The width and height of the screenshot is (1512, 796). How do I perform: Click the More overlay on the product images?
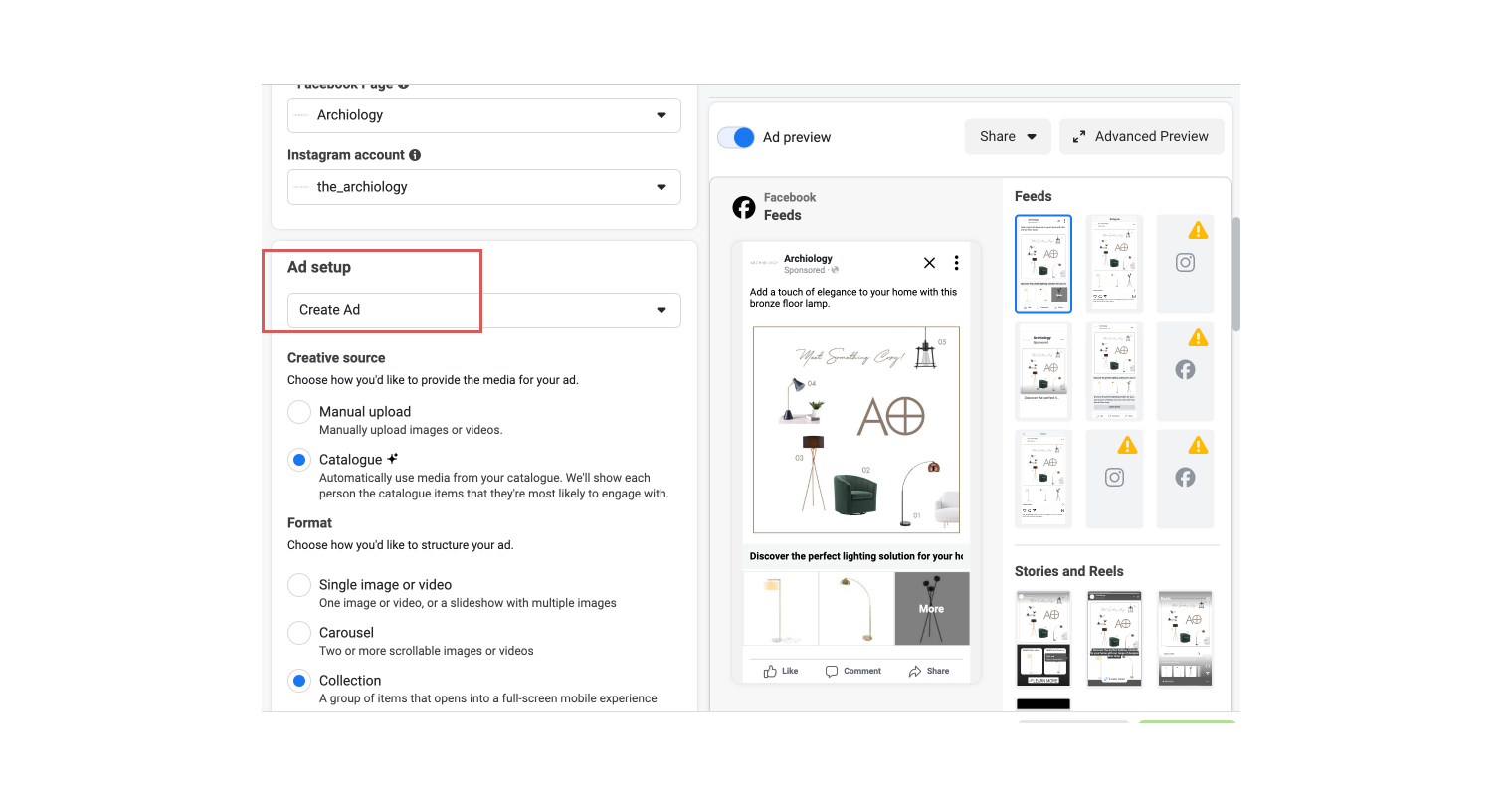pos(931,608)
